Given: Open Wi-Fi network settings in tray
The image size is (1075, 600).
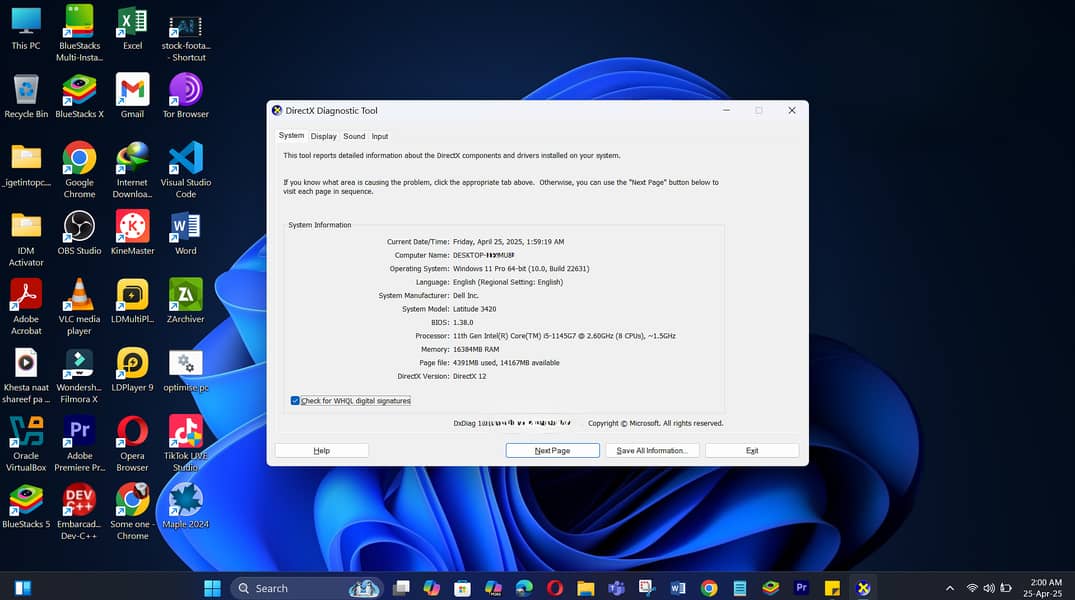Looking at the screenshot, I should [971, 588].
